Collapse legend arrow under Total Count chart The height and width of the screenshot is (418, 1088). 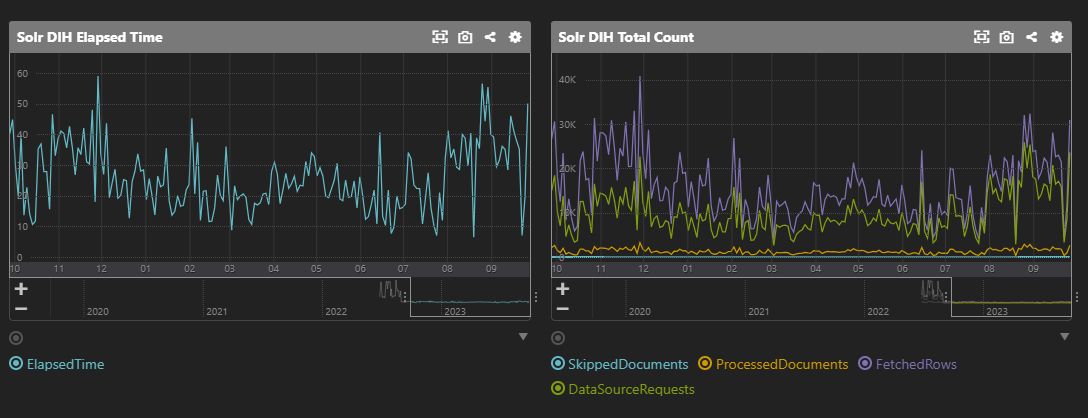[1065, 337]
